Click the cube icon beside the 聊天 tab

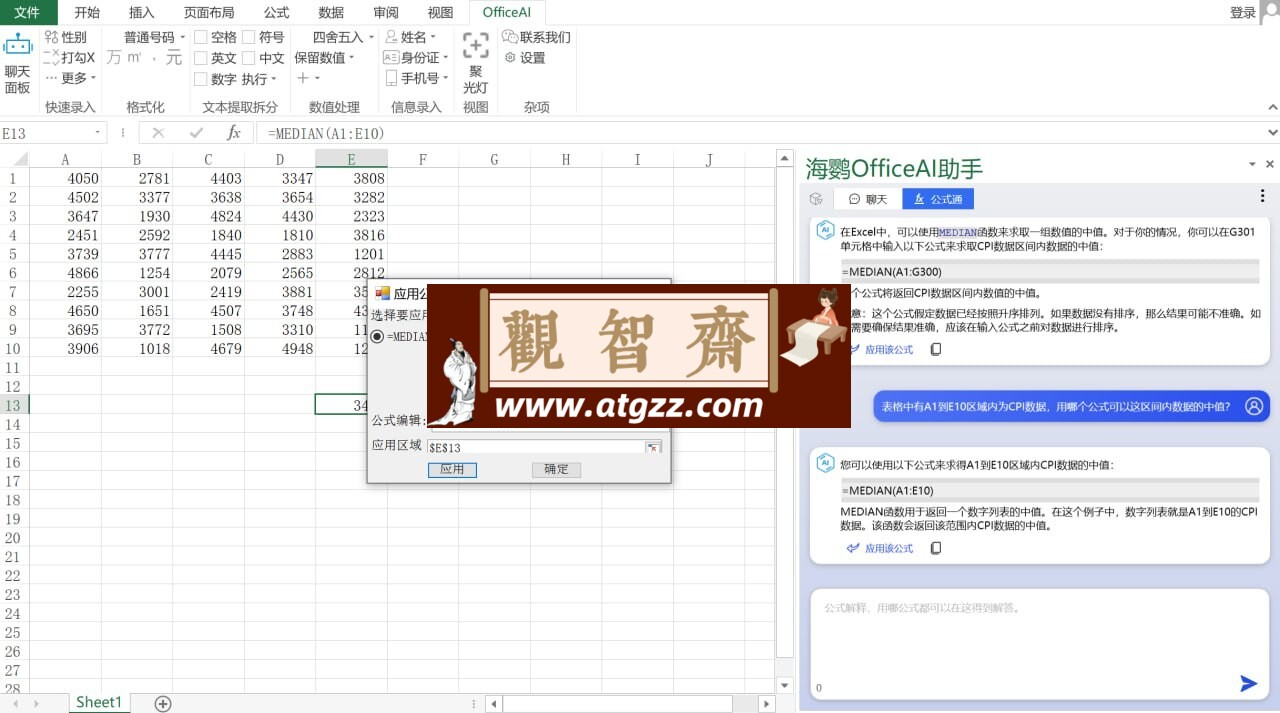(x=816, y=199)
